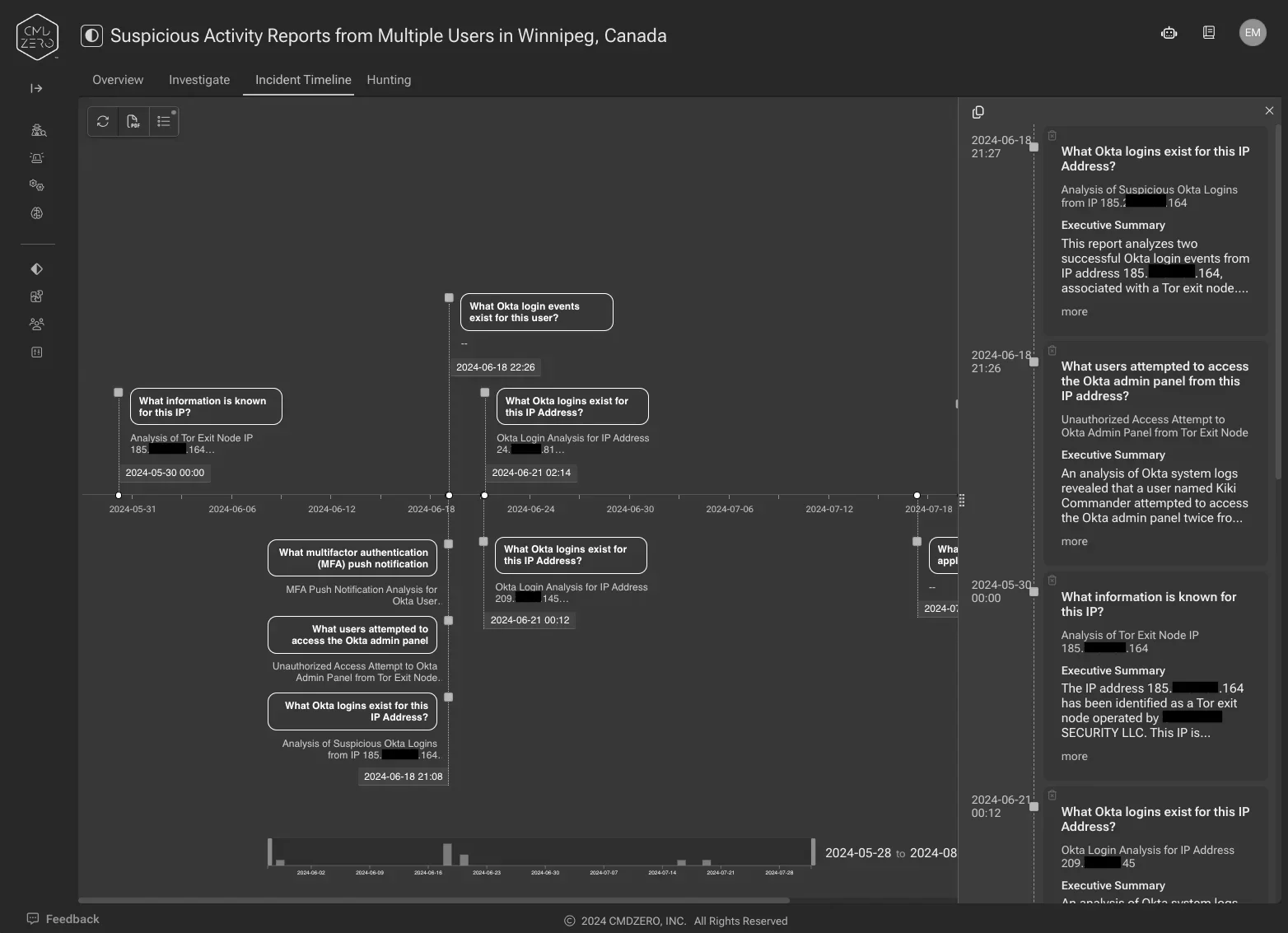Expand 'more' under Tor exit node summary

[1074, 756]
